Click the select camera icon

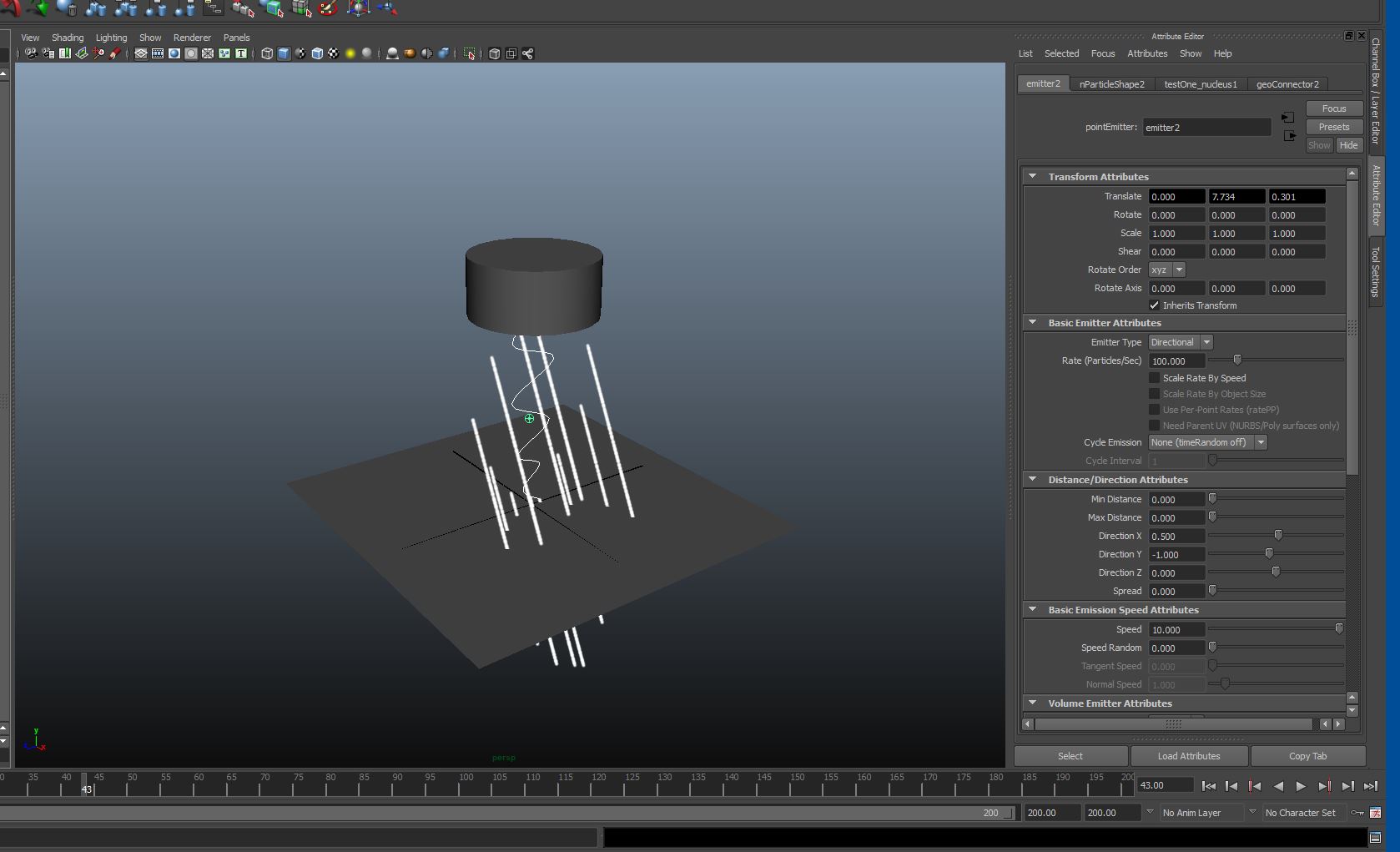click(x=31, y=53)
